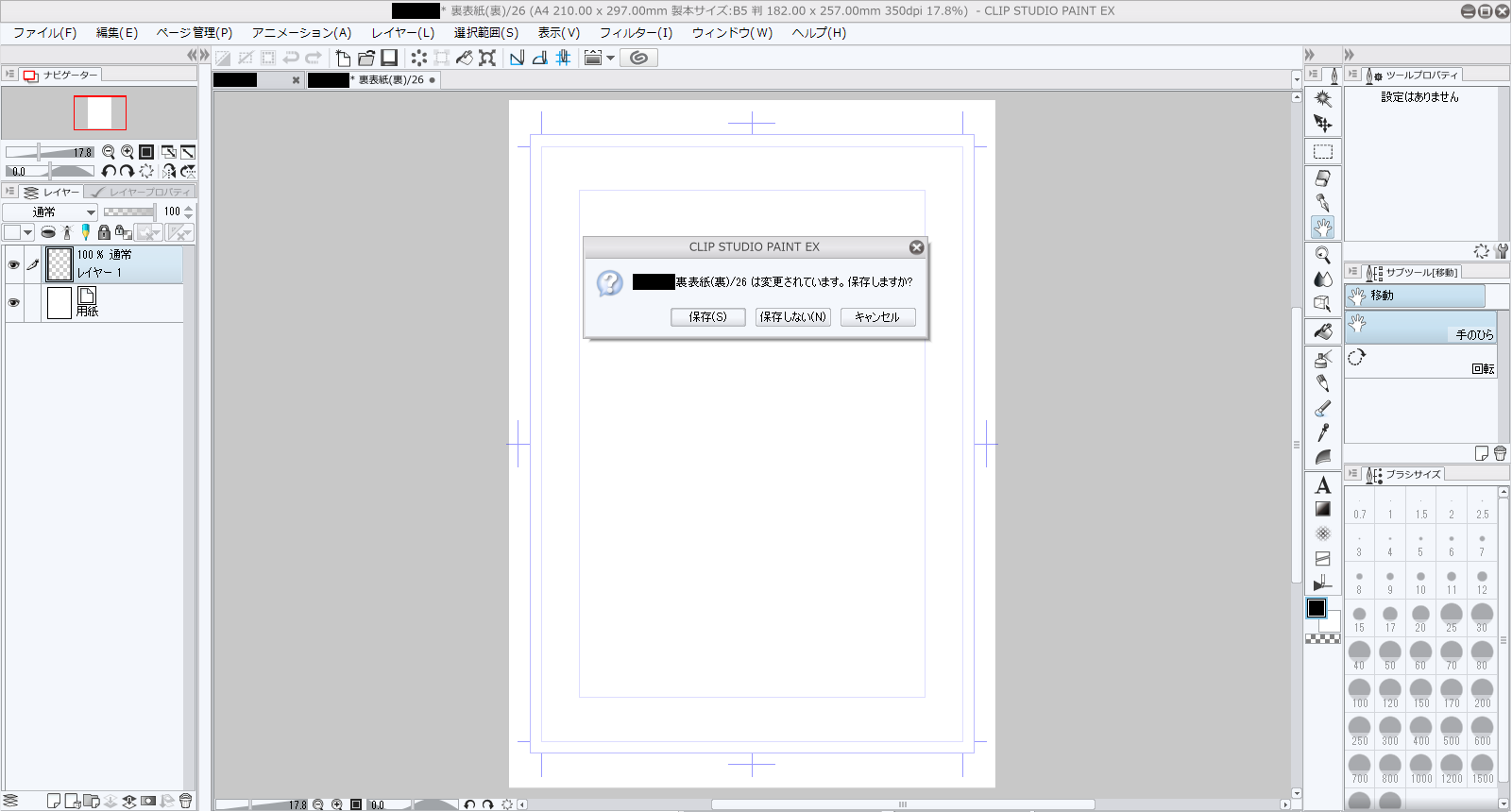
Task: Open the 通常 blending mode dropdown
Action: (50, 212)
